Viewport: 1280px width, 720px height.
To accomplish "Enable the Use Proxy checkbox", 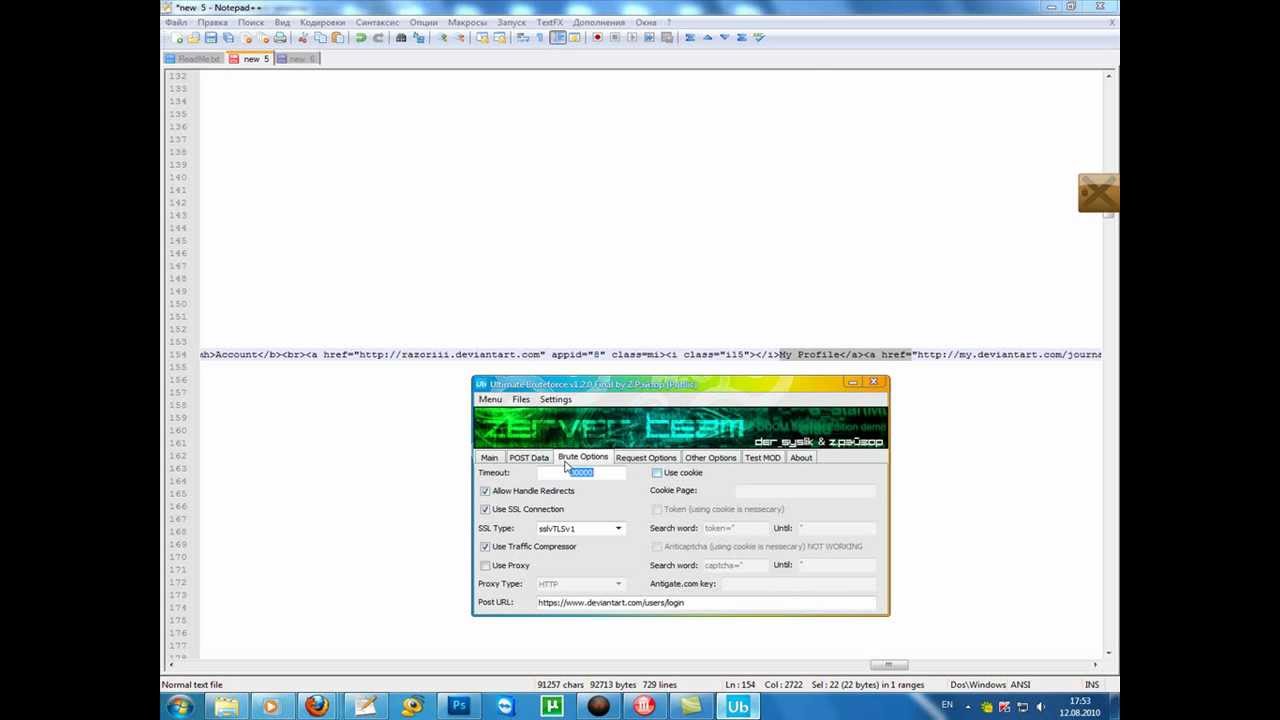I will point(485,566).
